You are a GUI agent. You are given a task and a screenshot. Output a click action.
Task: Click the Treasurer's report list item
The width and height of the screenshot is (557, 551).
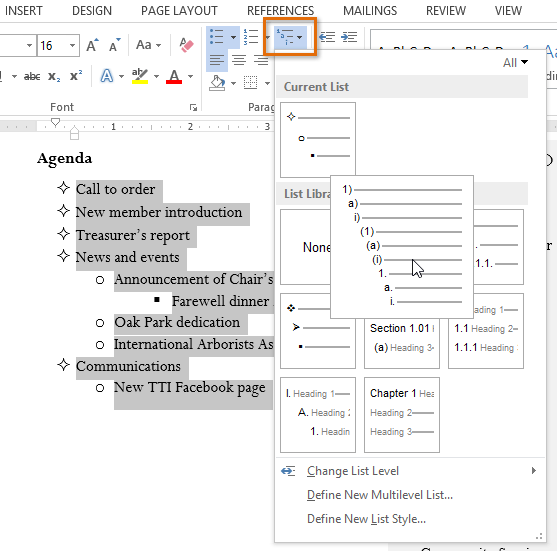click(133, 236)
